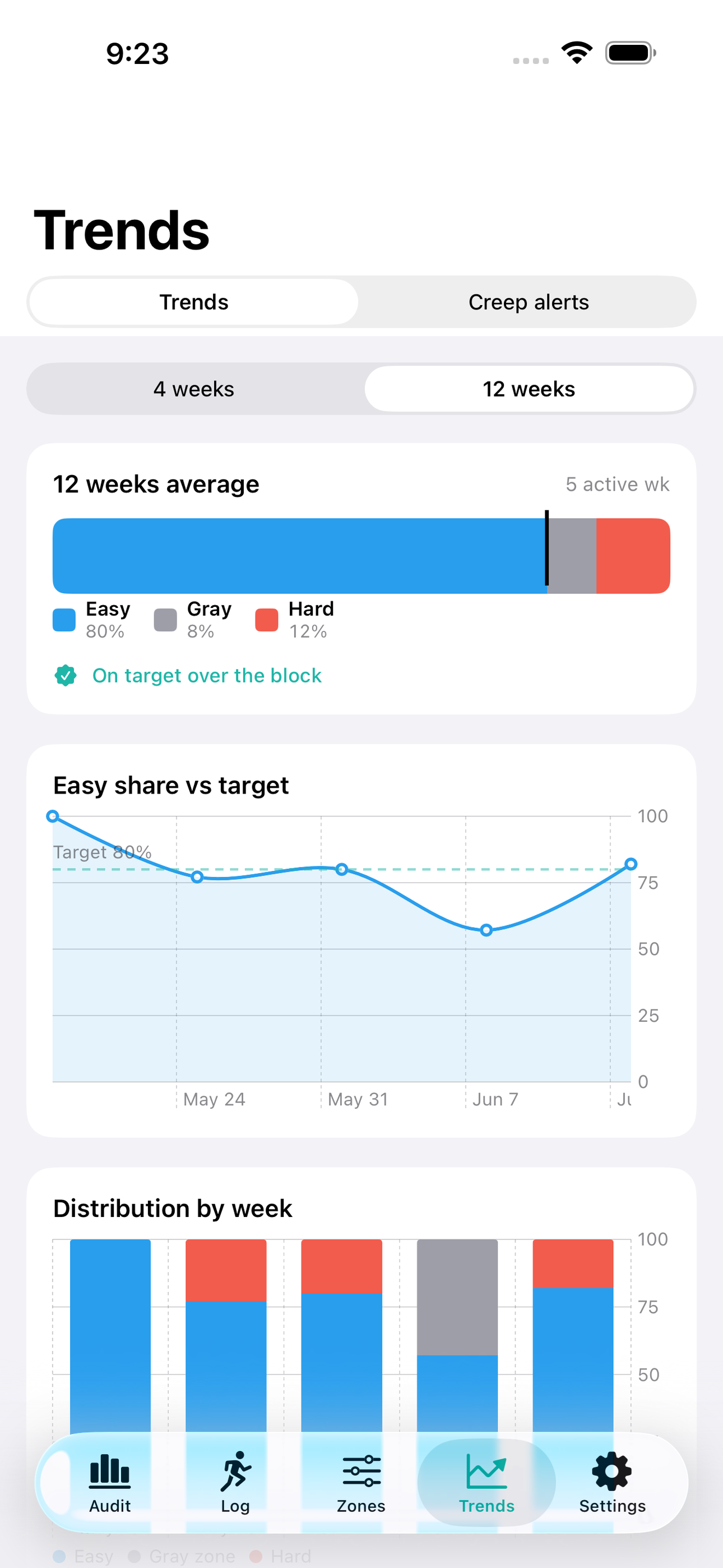Viewport: 723px width, 1568px height.
Task: Open the Log runner icon
Action: tap(235, 1470)
